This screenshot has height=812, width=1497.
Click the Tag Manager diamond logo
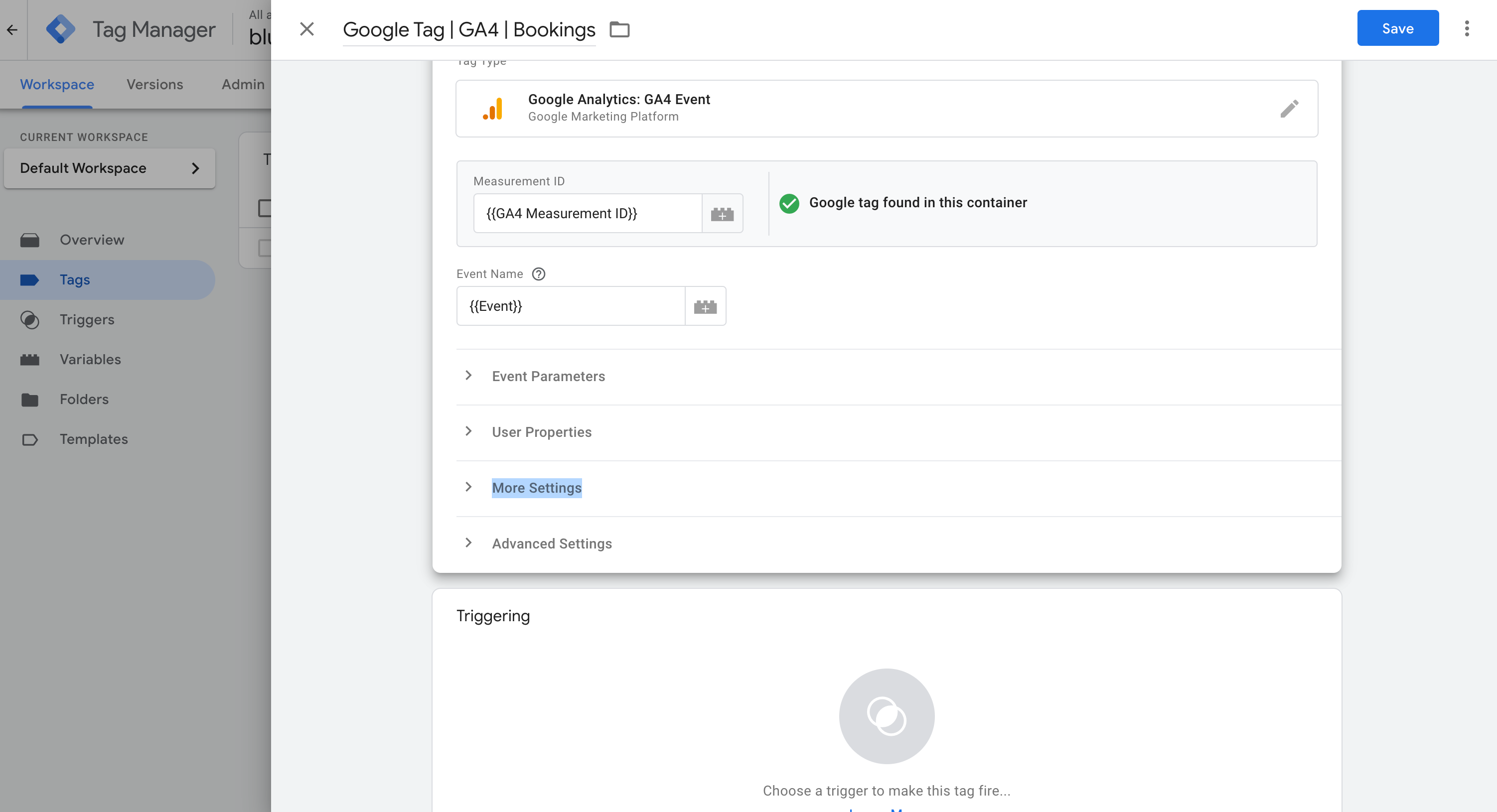tap(60, 29)
